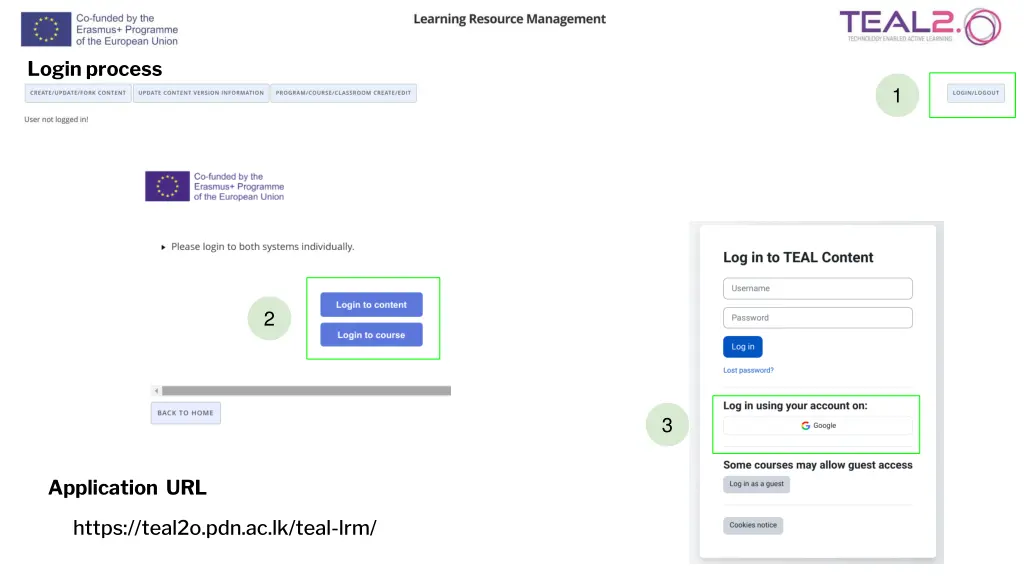This screenshot has width=1024, height=576.
Task: Focus the Username input field
Action: [818, 288]
